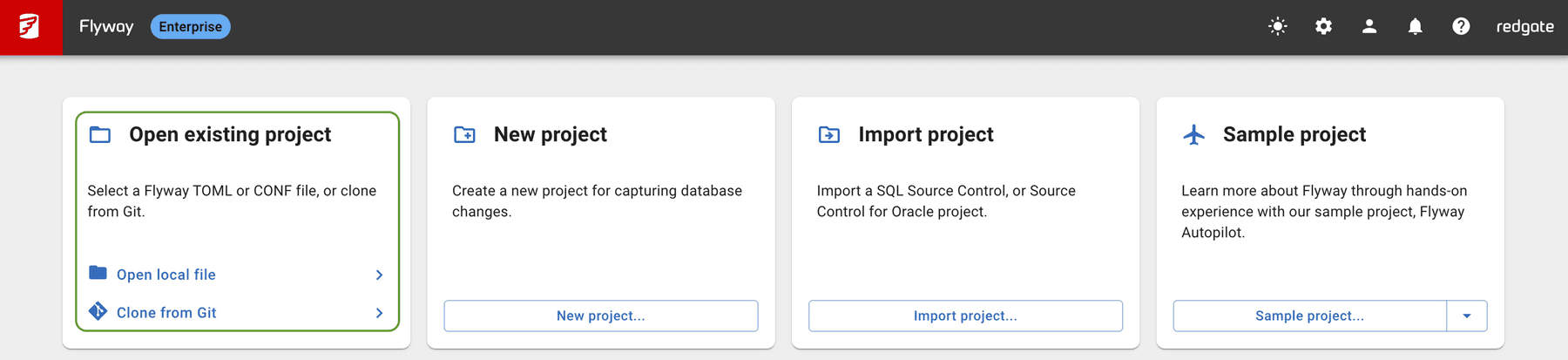
Task: Click the 'Select a Flyway TOML or CONF file' description
Action: click(x=232, y=201)
